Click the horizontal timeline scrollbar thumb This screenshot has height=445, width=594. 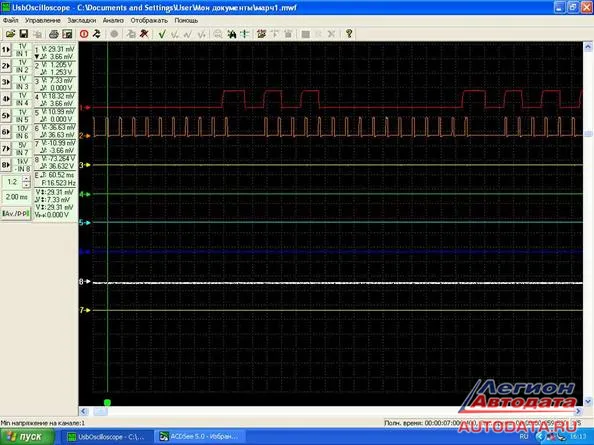[100, 411]
